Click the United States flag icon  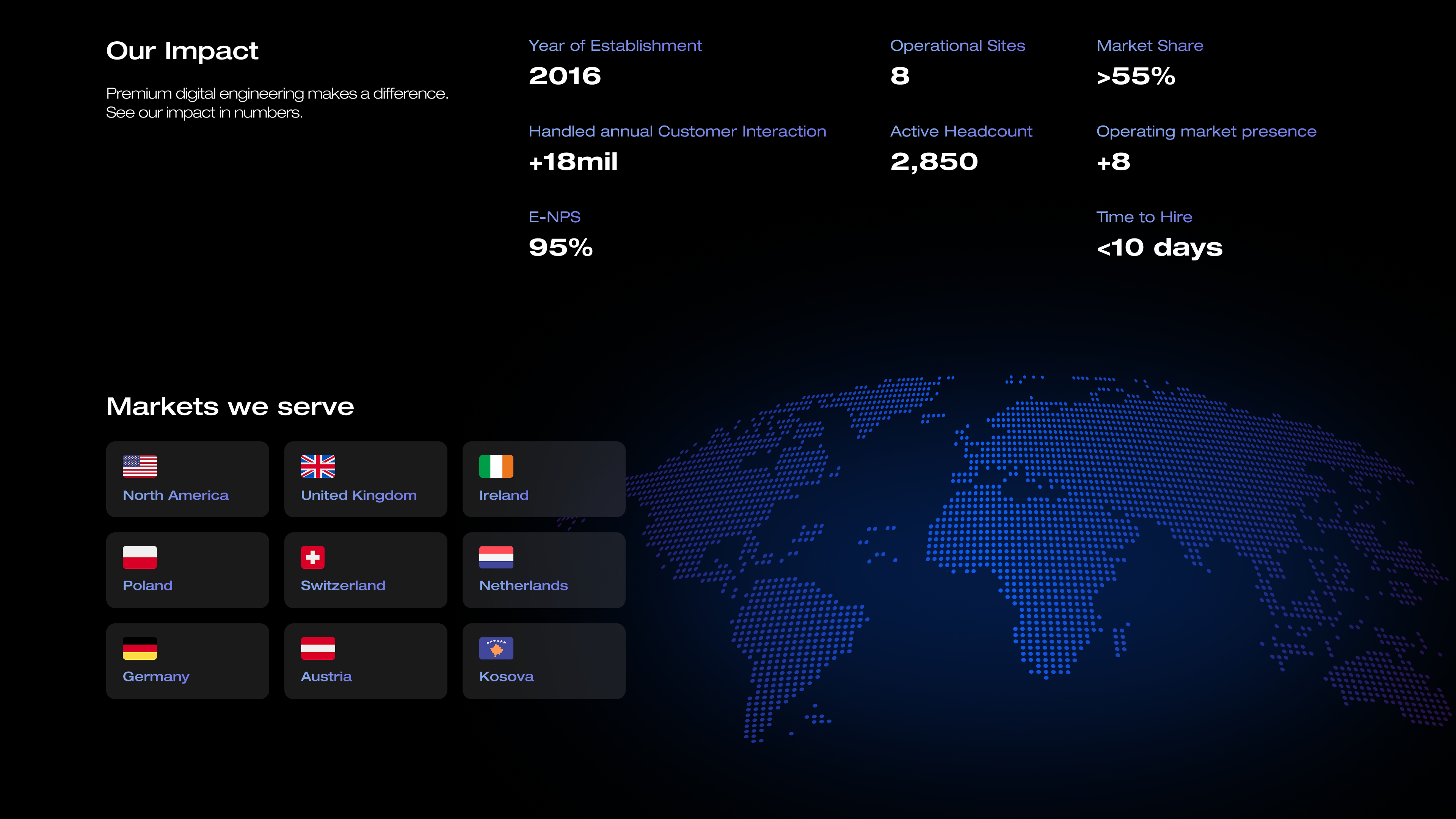point(140,466)
